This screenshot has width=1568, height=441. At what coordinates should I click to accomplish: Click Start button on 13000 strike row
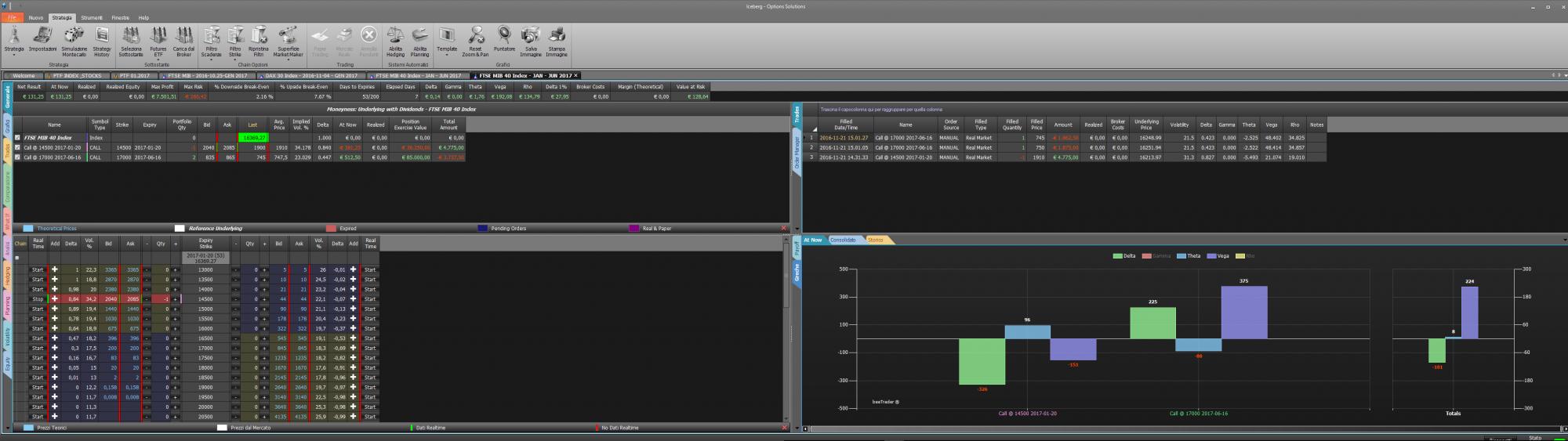tap(38, 269)
